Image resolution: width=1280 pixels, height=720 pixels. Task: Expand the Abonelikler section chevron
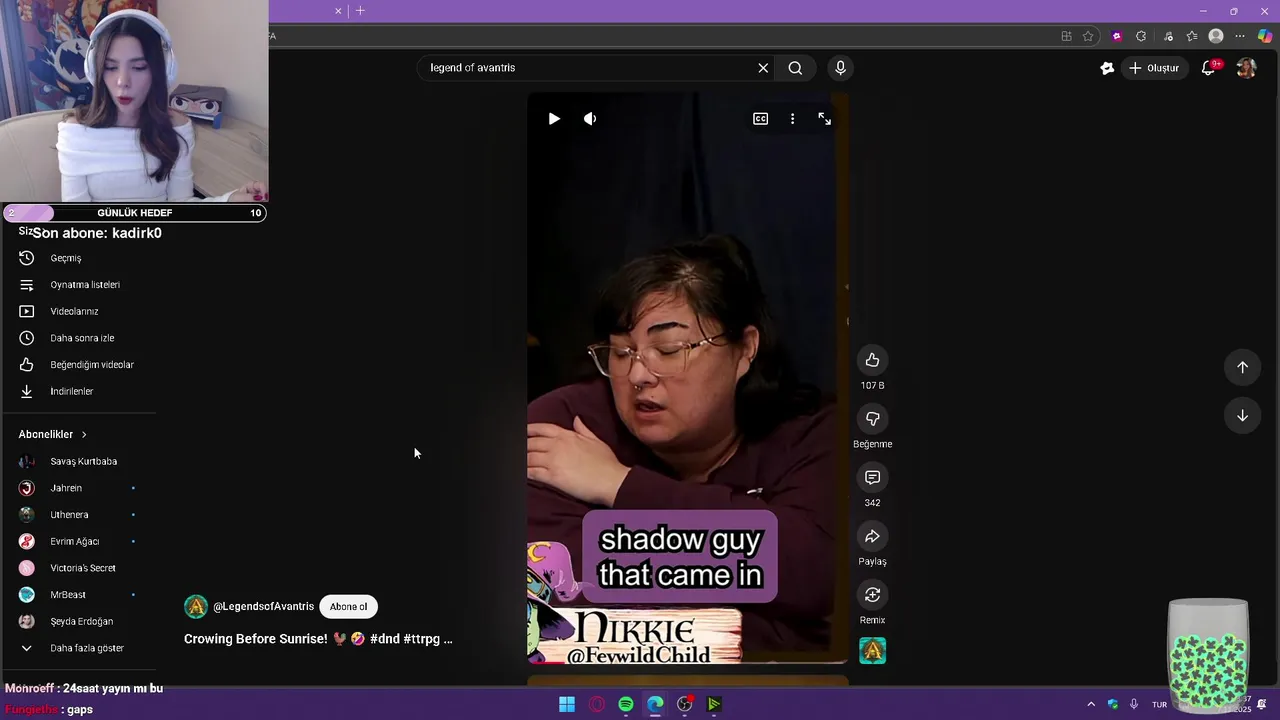click(84, 435)
